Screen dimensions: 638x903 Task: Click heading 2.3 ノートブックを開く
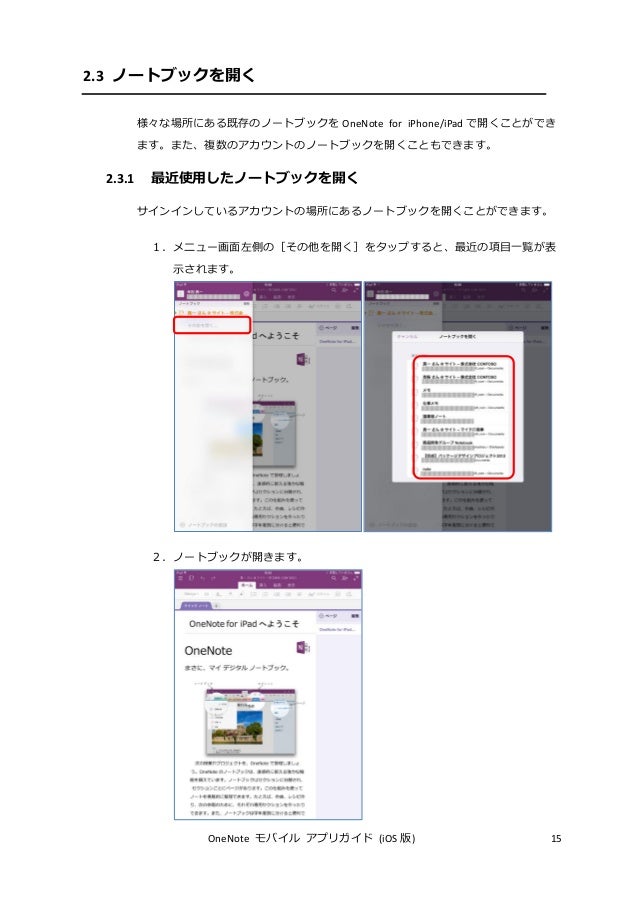tap(169, 75)
